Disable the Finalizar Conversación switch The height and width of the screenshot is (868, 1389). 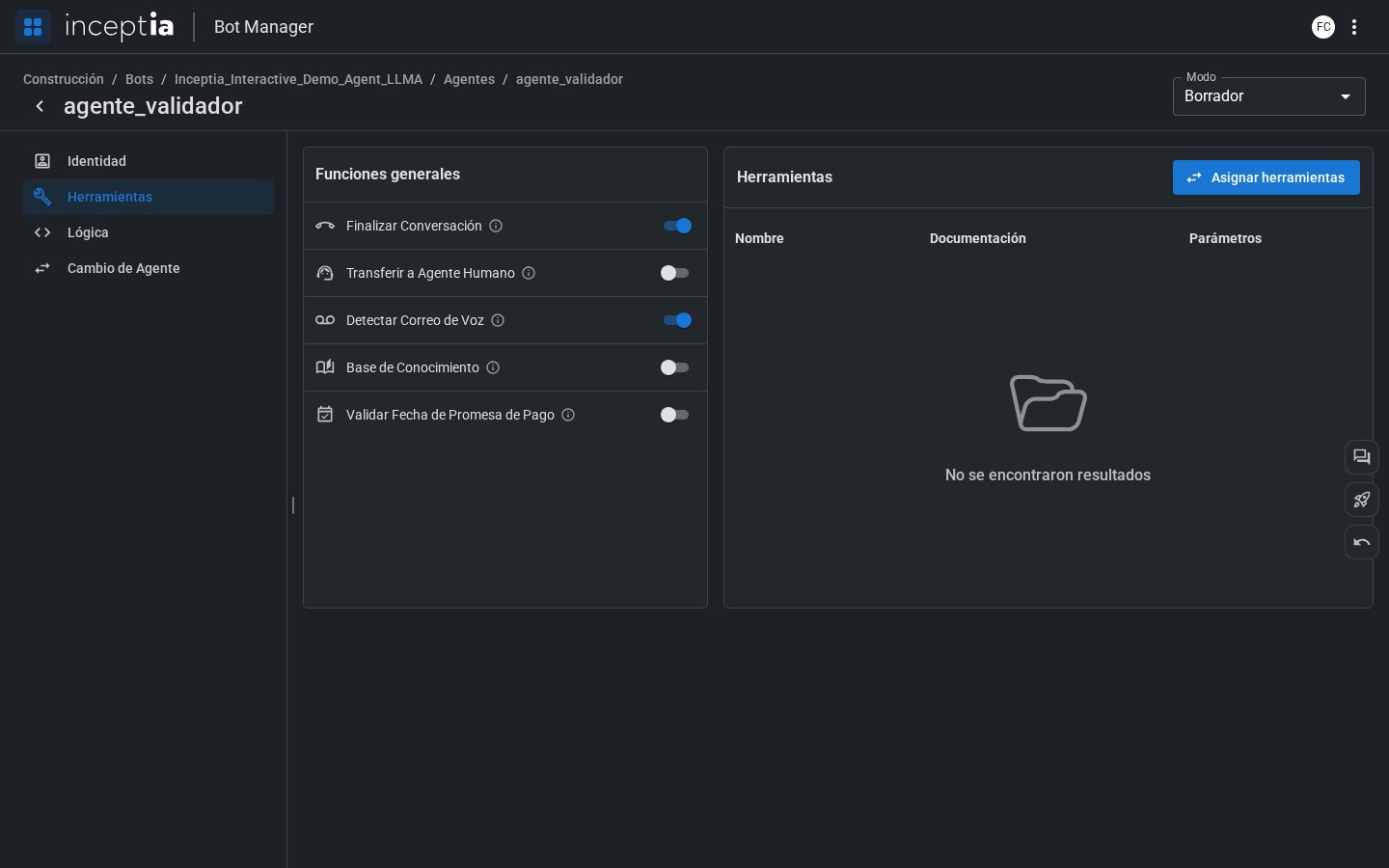tap(677, 226)
